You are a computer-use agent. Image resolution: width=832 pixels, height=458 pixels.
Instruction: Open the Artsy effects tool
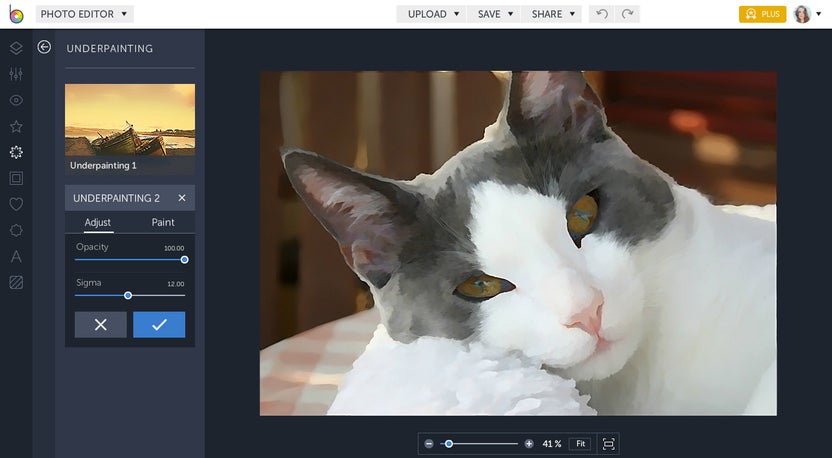[x=16, y=152]
